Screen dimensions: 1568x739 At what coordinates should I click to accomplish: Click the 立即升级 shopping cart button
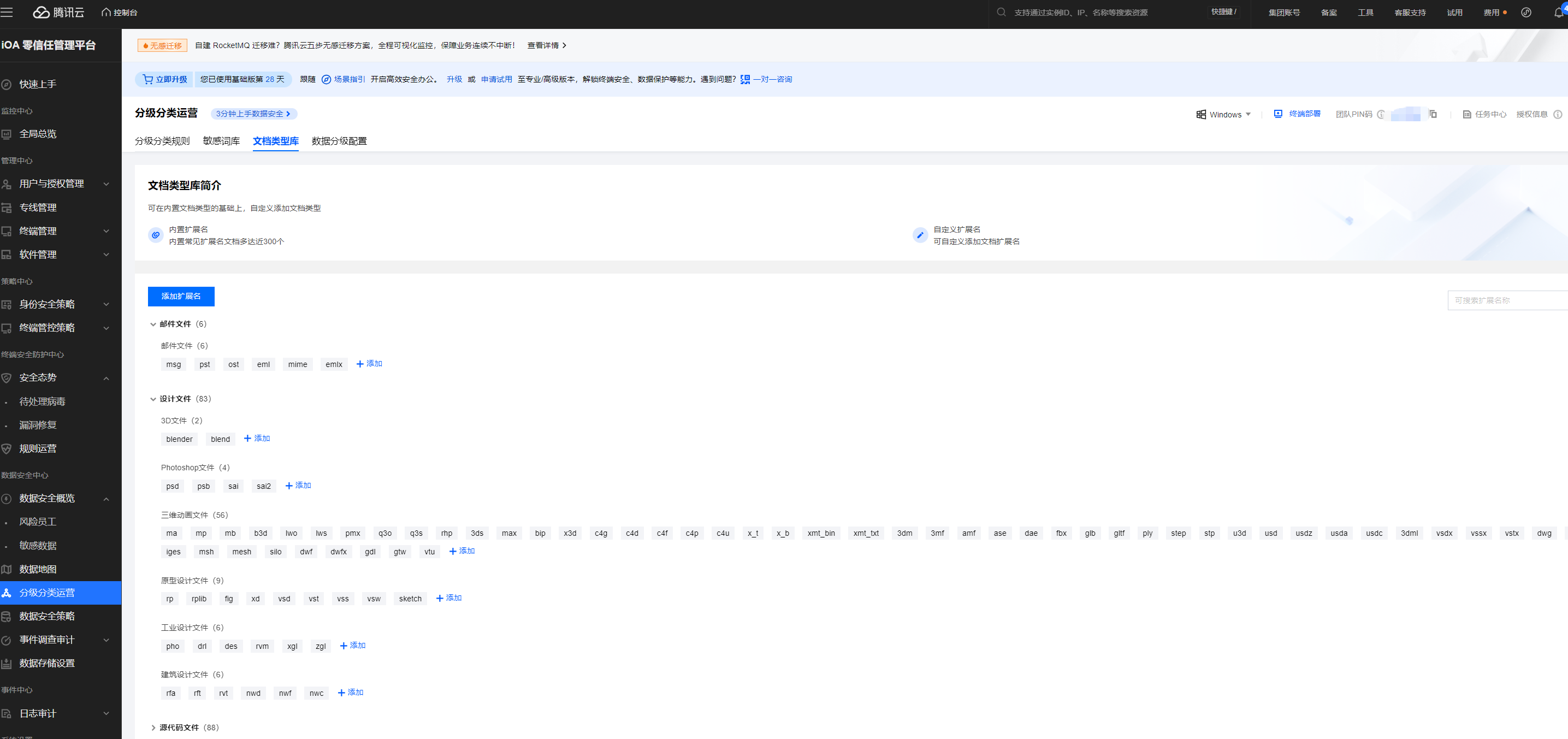[x=164, y=79]
